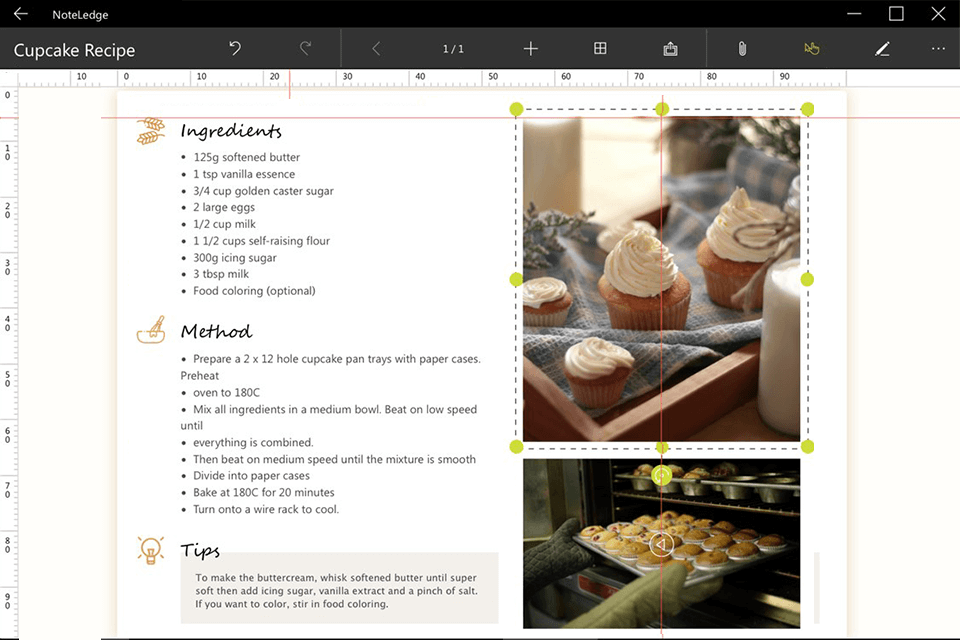Screen dimensions: 960x640
Task: Click the mixing bowl icon beside Method
Action: (x=151, y=330)
